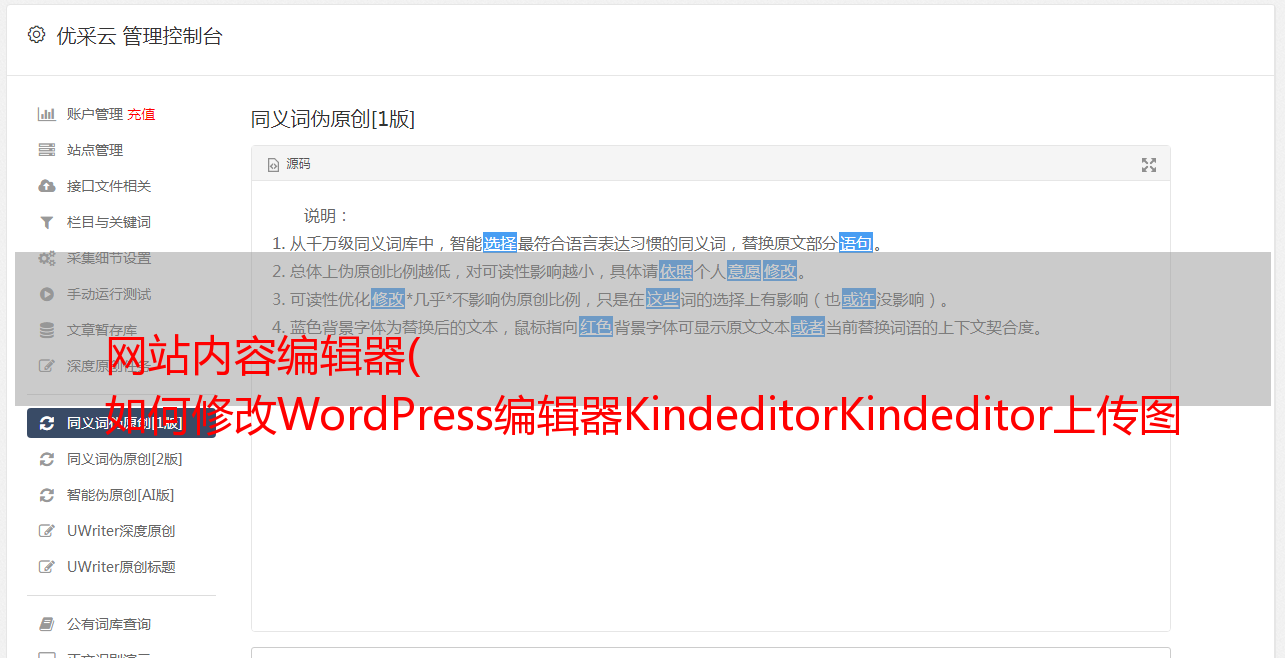
Task: Click the 源码 code icon in editor
Action: [x=273, y=165]
